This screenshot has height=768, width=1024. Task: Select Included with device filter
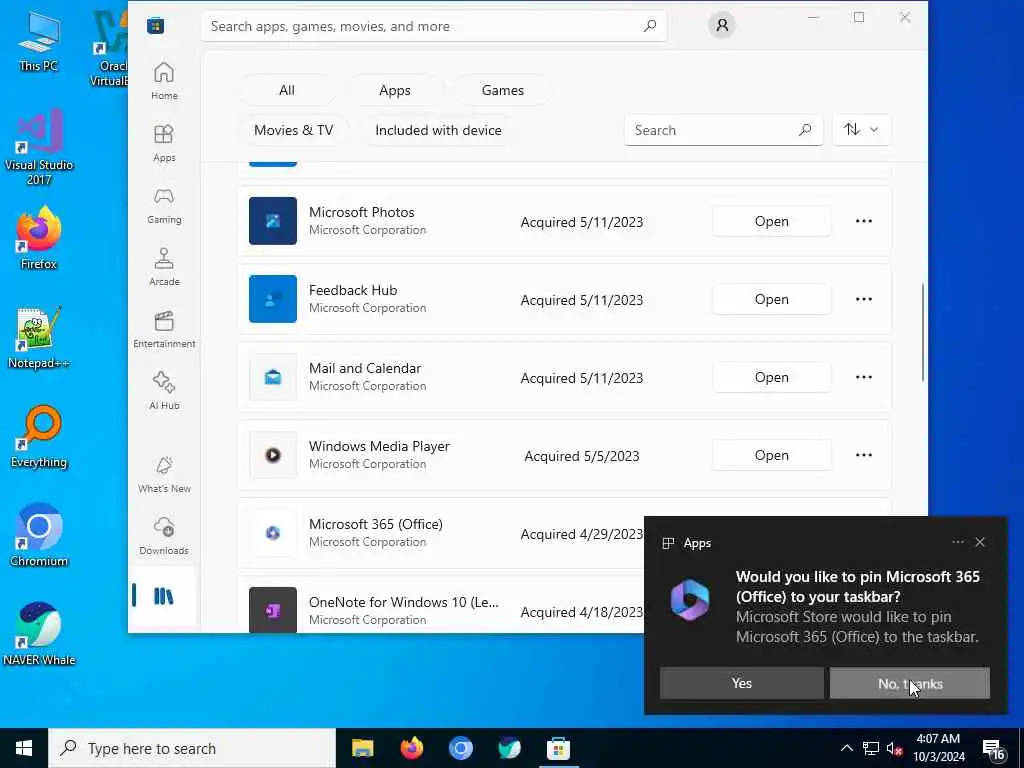[x=438, y=130]
